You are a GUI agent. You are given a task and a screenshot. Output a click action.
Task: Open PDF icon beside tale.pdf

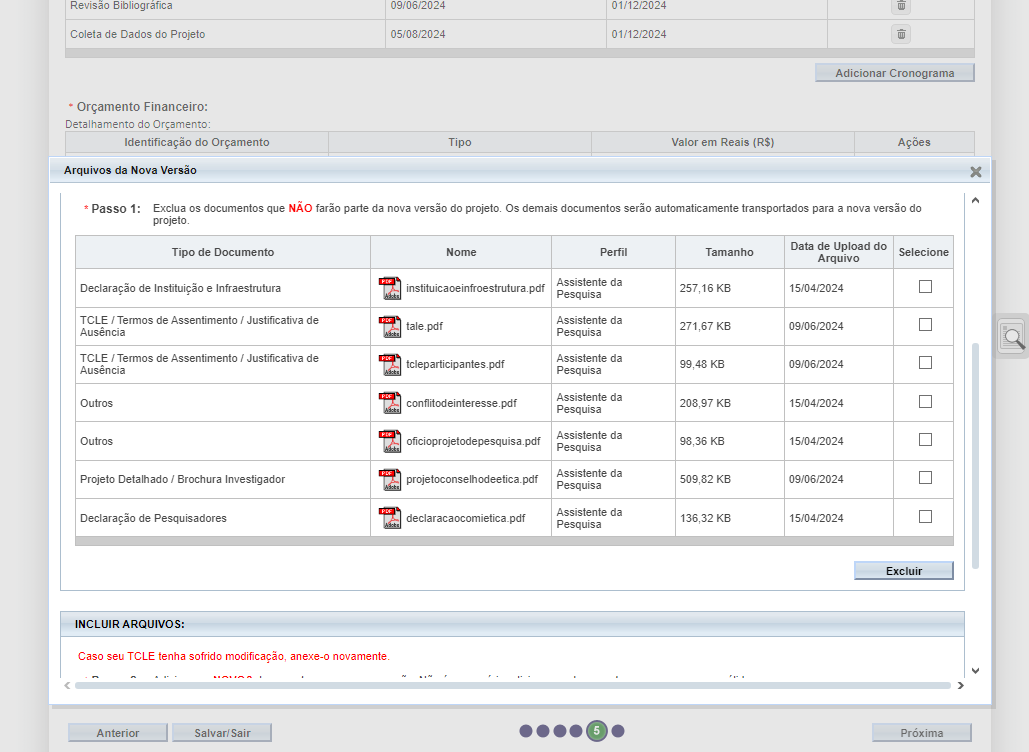(390, 326)
